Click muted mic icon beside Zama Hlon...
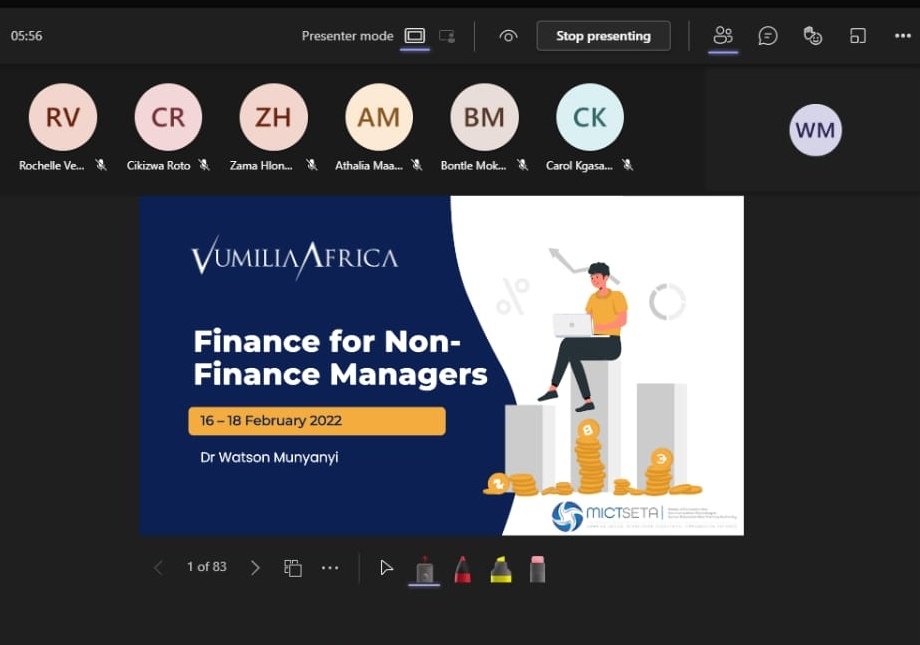 (x=312, y=165)
